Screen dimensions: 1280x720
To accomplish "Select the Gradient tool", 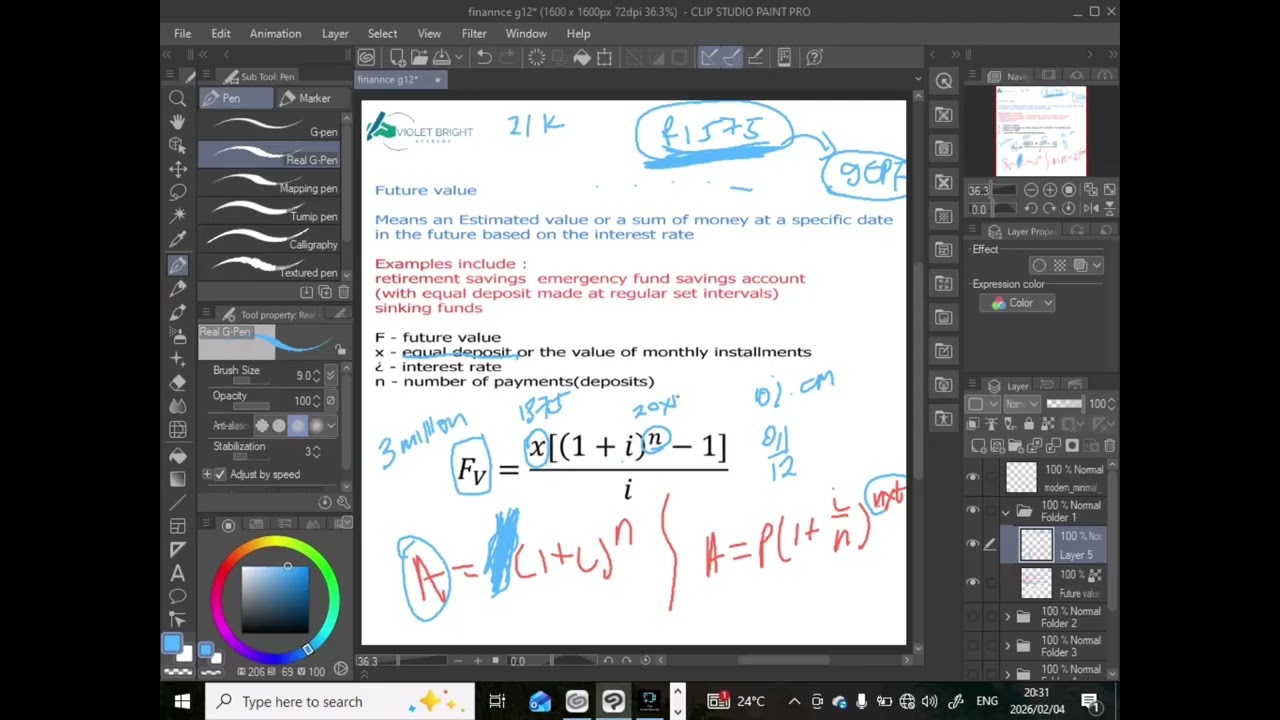I will 178,479.
